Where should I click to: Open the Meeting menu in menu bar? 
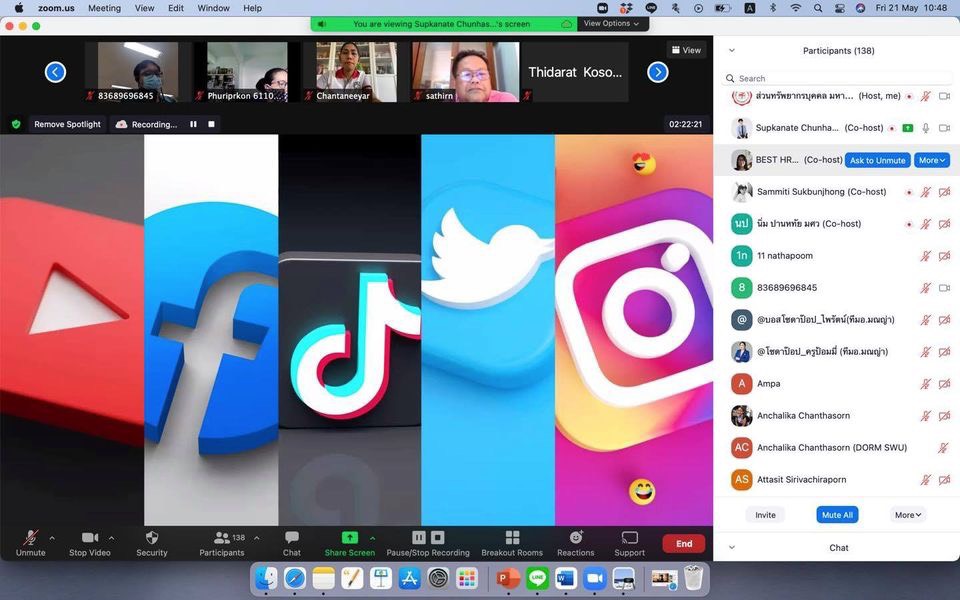pyautogui.click(x=104, y=8)
